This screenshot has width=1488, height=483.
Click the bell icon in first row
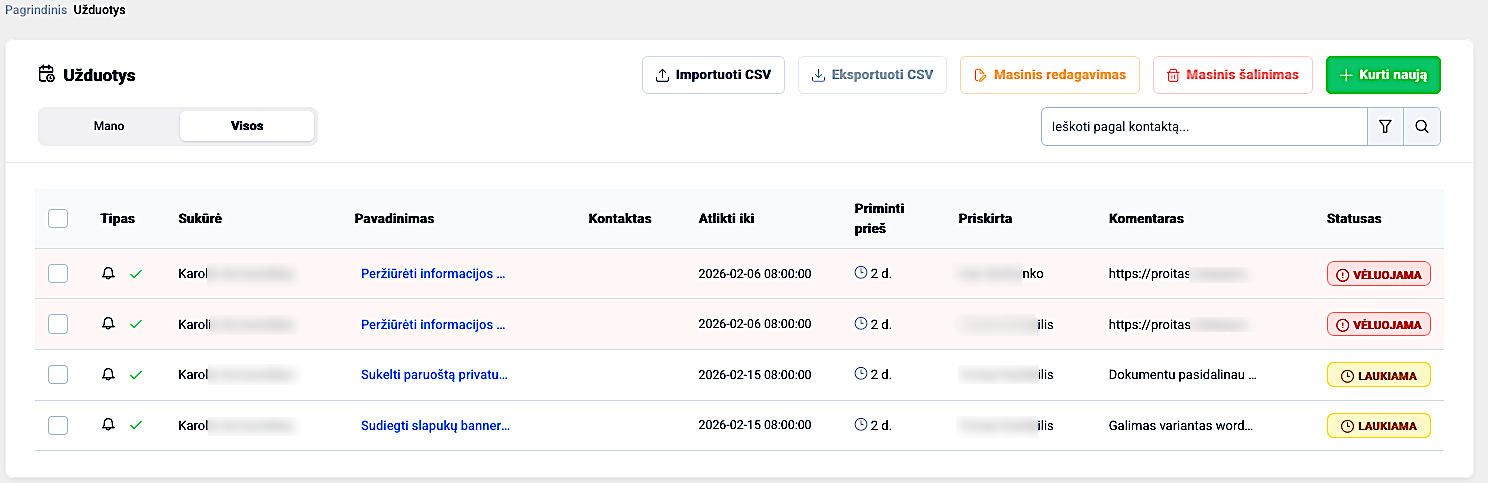[109, 273]
